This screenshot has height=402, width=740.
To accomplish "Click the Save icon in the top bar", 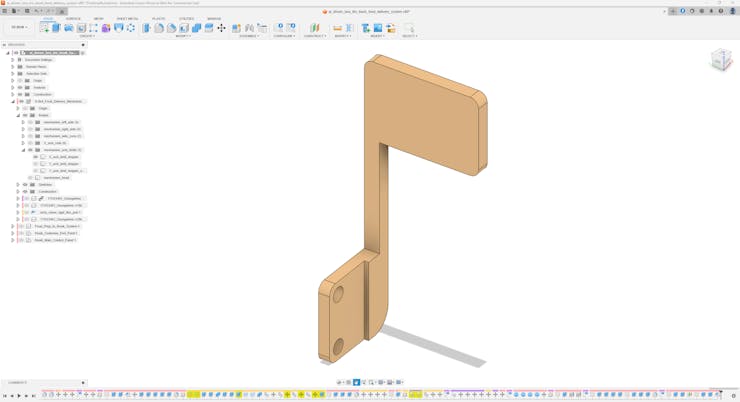I will (x=27, y=11).
